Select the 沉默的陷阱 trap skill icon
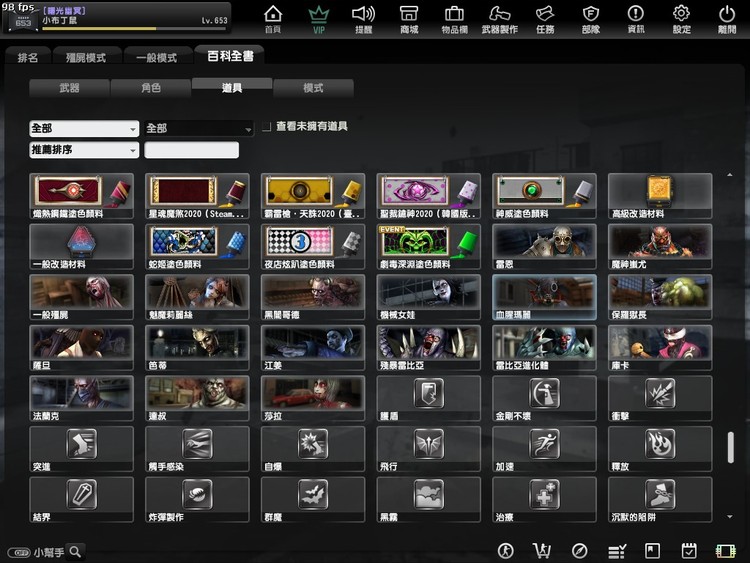The image size is (750, 563). point(660,494)
